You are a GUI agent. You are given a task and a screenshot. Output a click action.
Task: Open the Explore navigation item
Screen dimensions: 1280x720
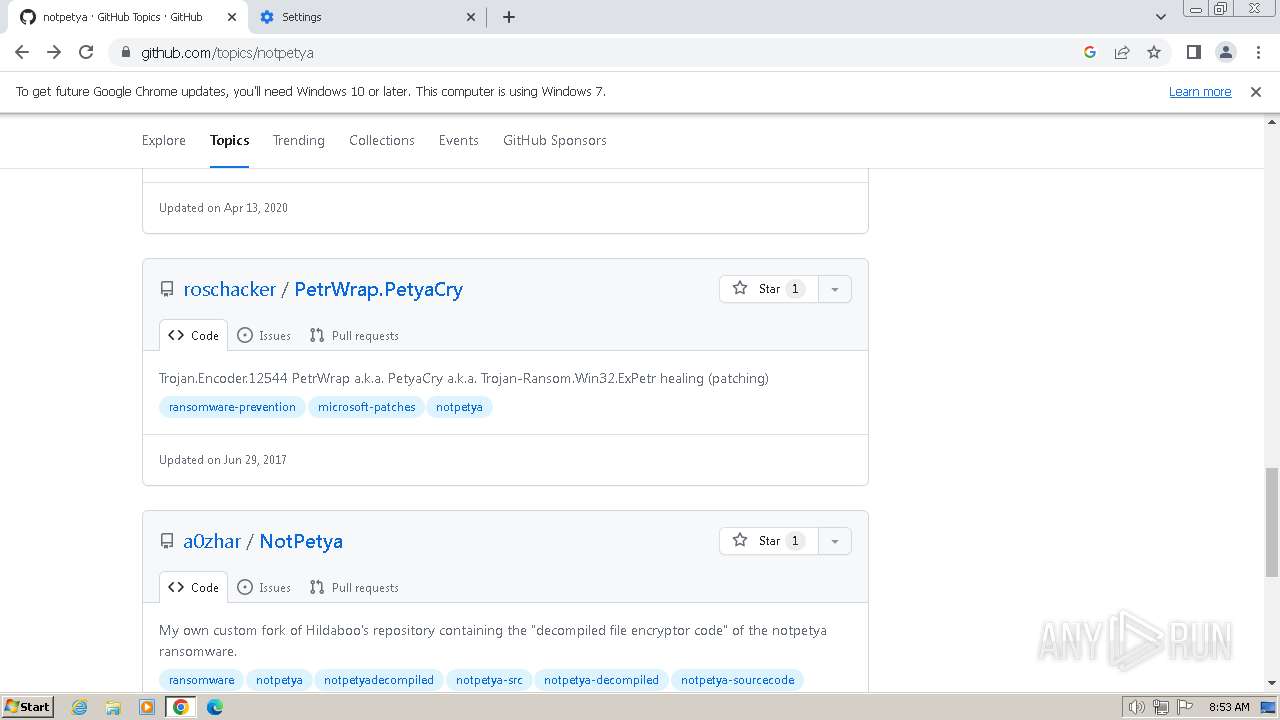click(x=164, y=140)
